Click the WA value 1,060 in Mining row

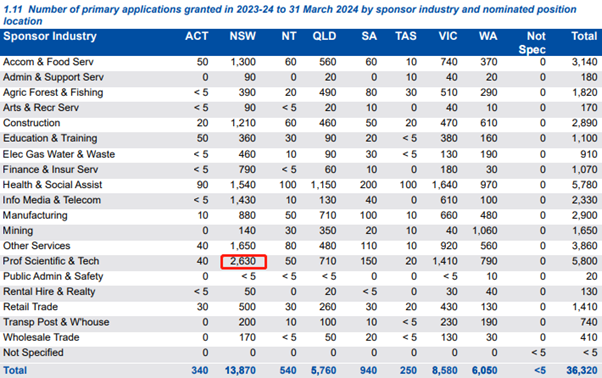(x=485, y=231)
